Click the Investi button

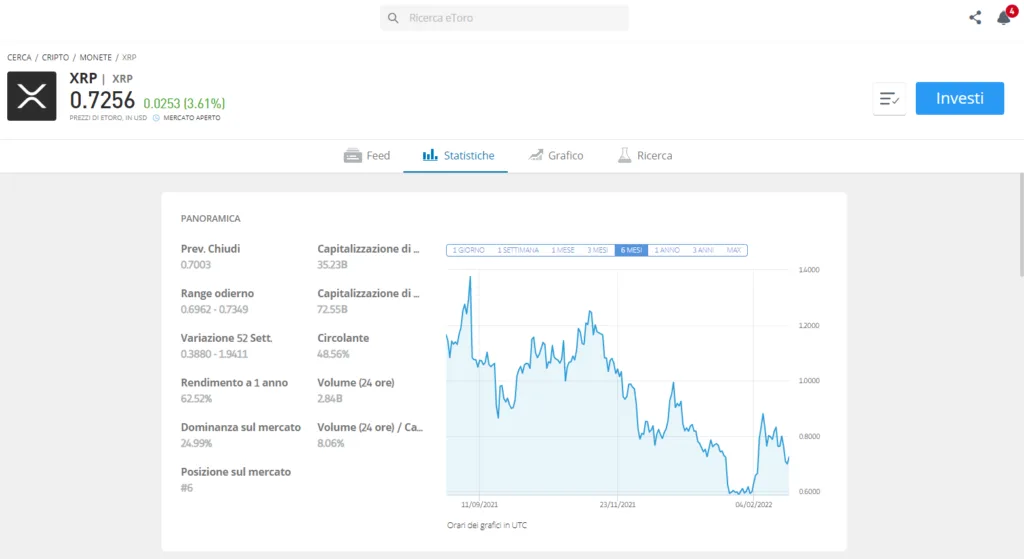click(959, 99)
